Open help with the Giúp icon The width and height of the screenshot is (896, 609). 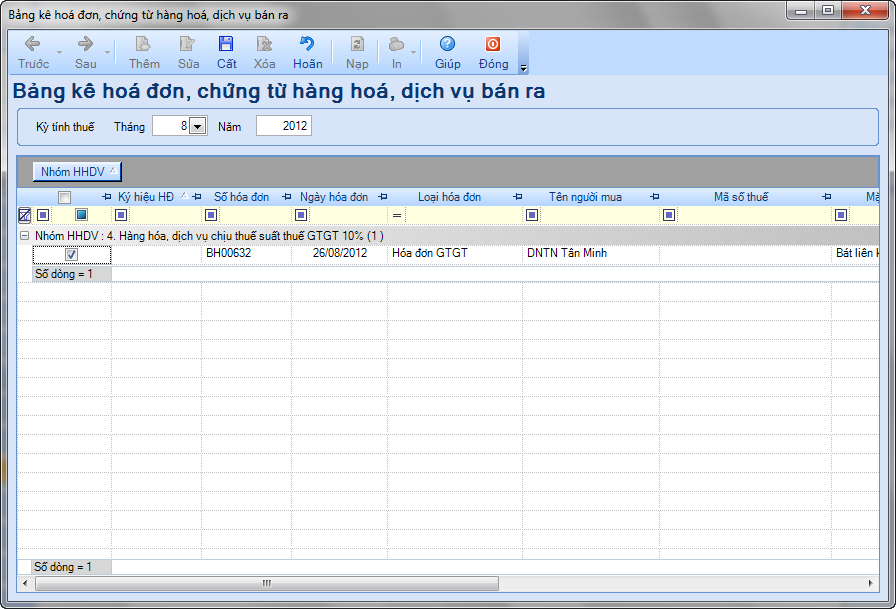pos(447,52)
